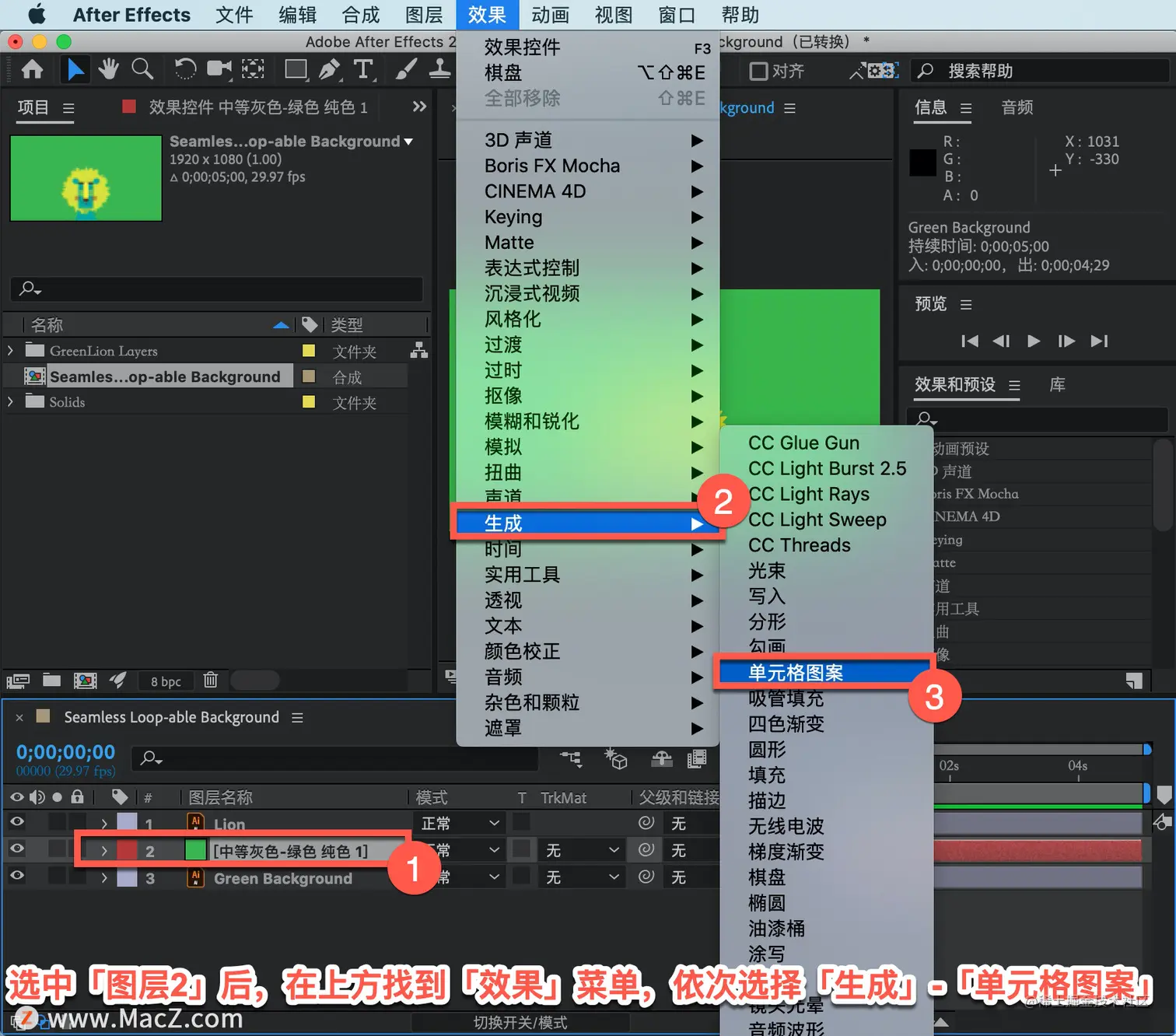Image resolution: width=1176 pixels, height=1036 pixels.
Task: Create a new folder in Project panel
Action: tap(51, 681)
